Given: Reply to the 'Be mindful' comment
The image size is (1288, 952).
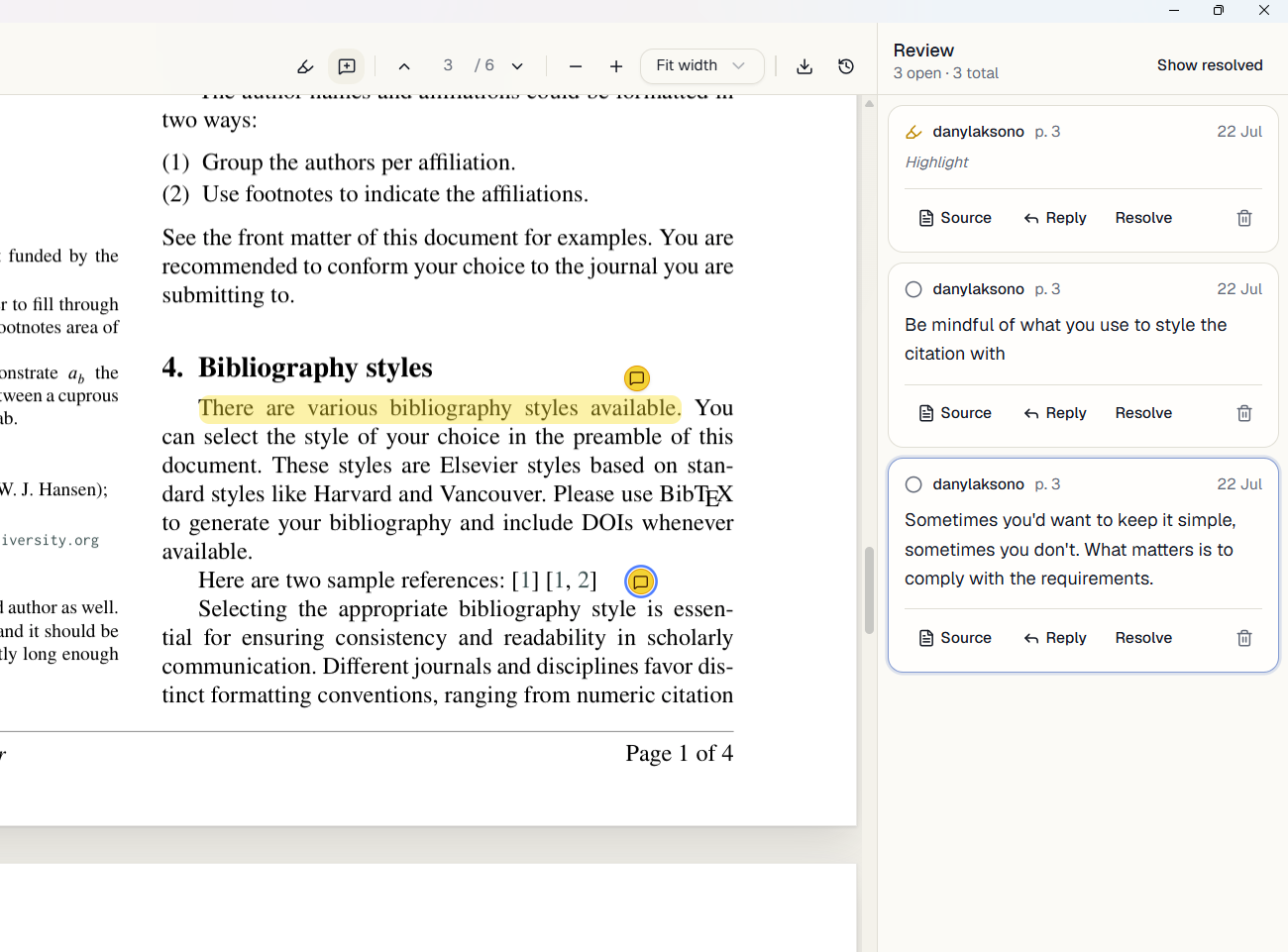Looking at the screenshot, I should pyautogui.click(x=1055, y=413).
